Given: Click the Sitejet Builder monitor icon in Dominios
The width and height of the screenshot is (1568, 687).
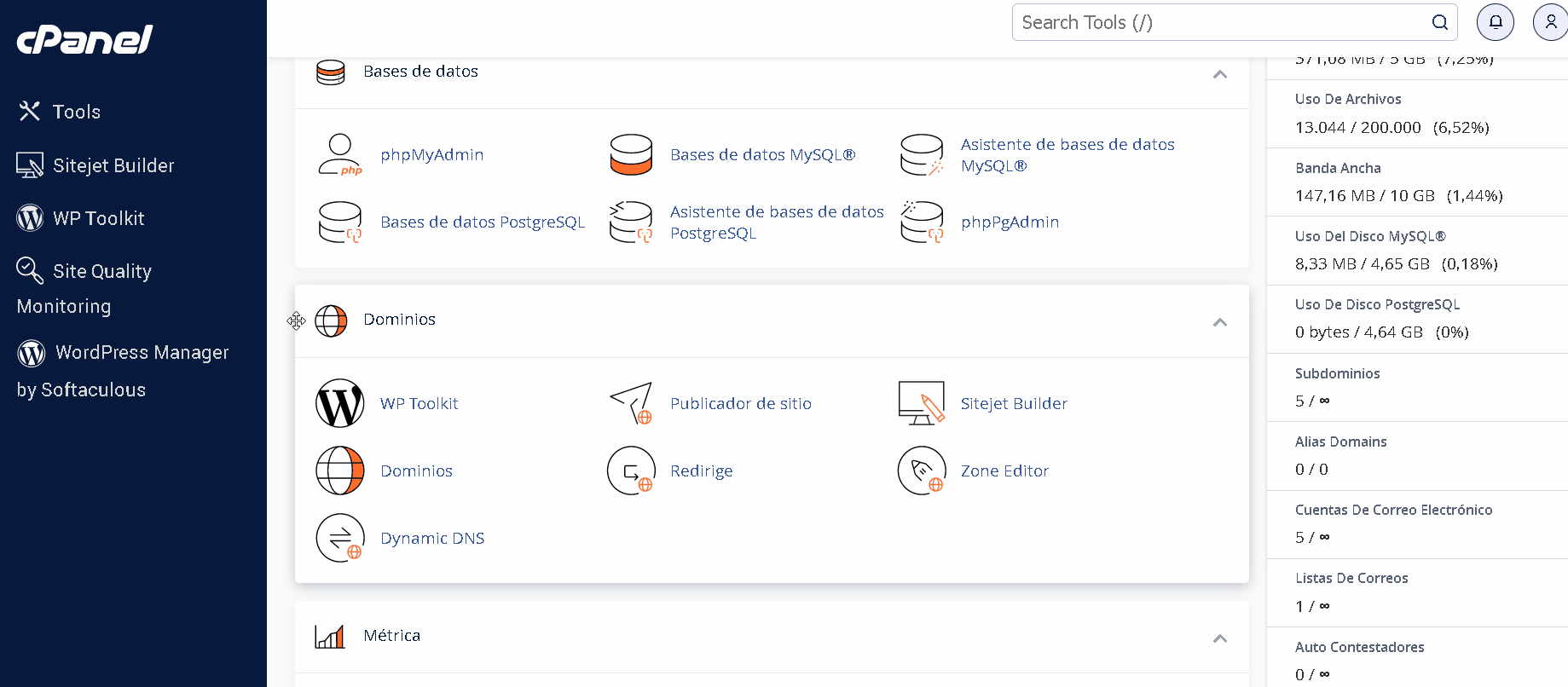Looking at the screenshot, I should point(922,403).
